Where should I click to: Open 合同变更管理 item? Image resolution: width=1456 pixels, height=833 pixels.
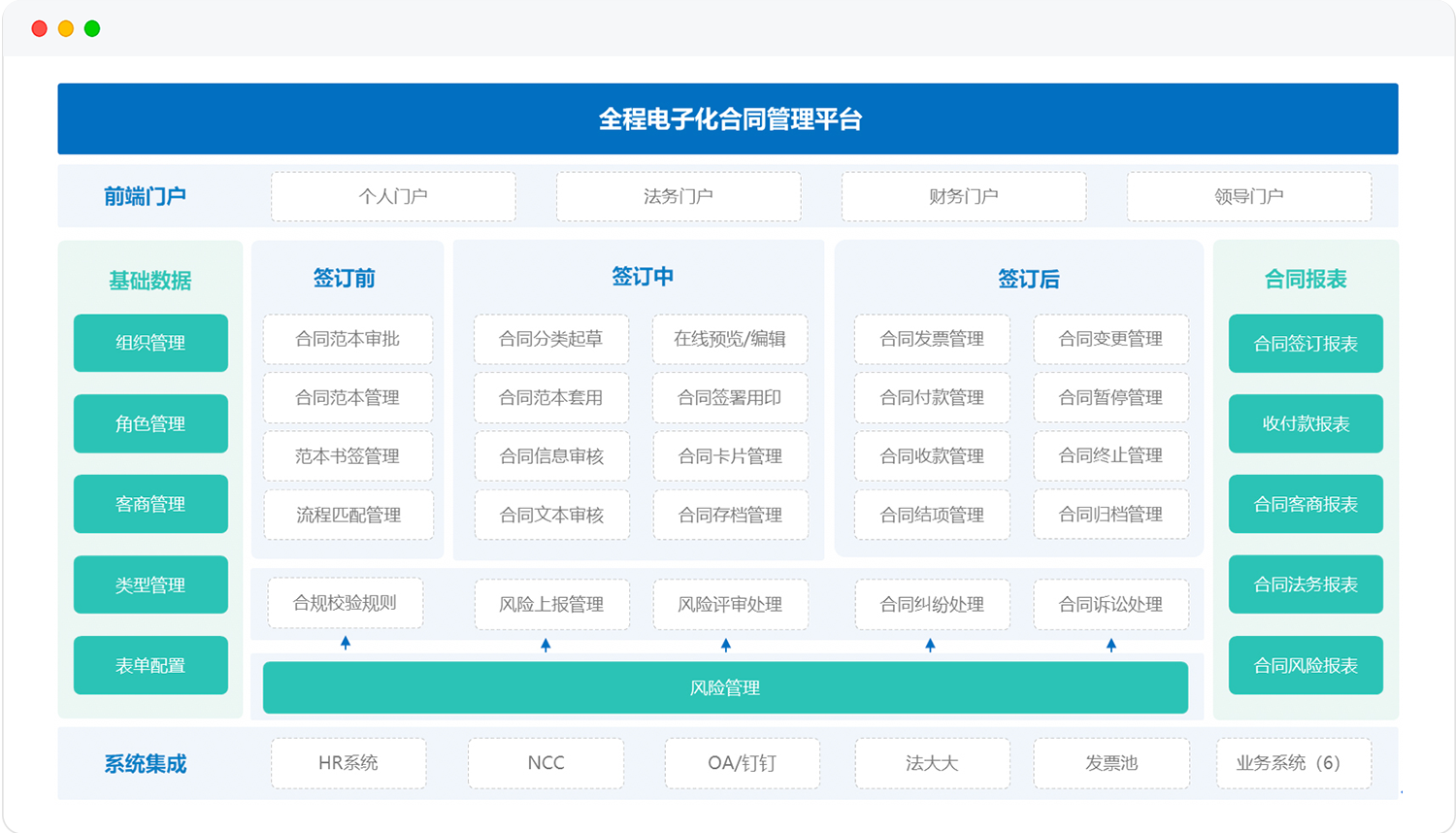1110,339
